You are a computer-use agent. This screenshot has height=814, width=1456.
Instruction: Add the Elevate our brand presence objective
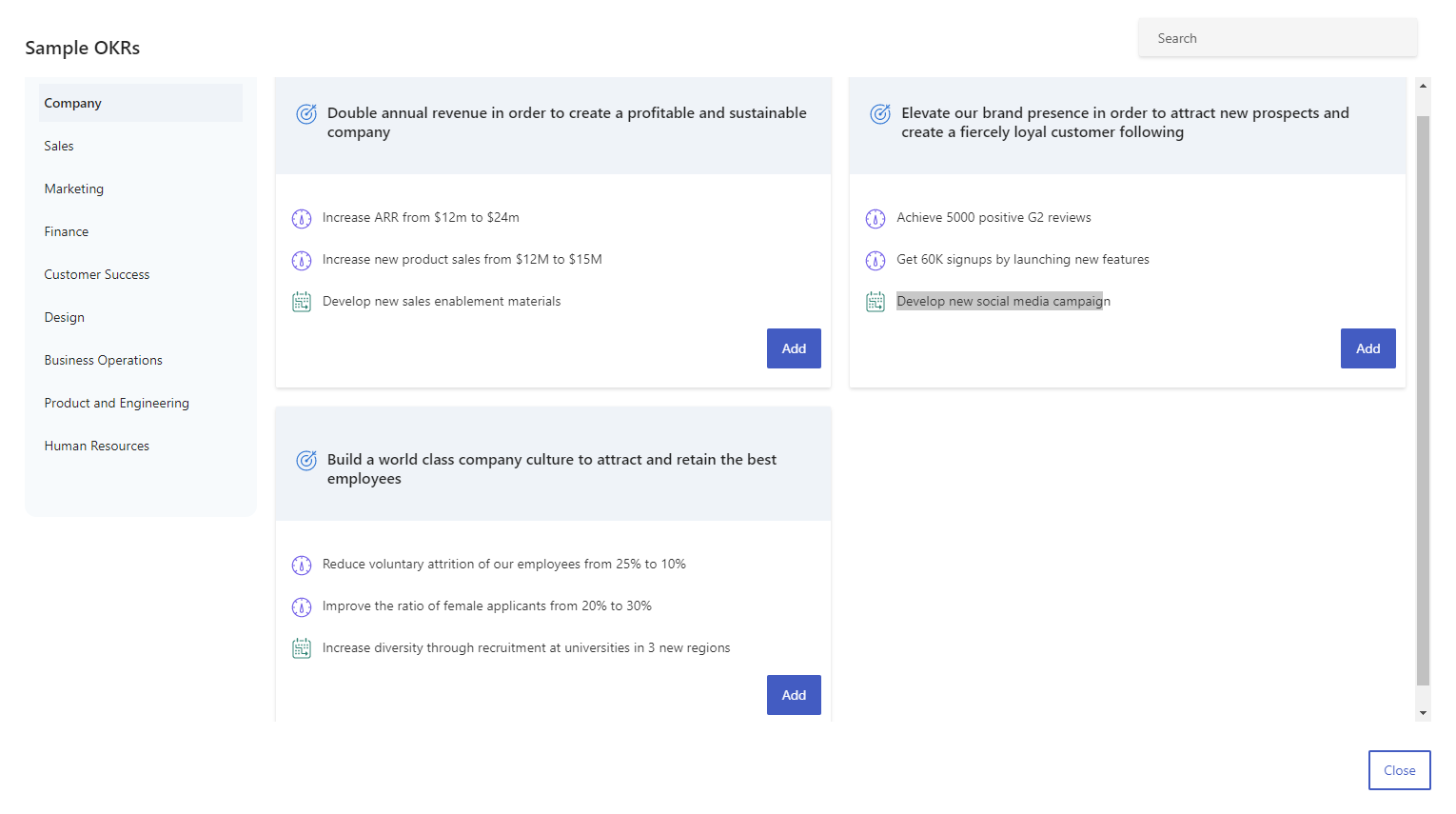tap(1367, 348)
